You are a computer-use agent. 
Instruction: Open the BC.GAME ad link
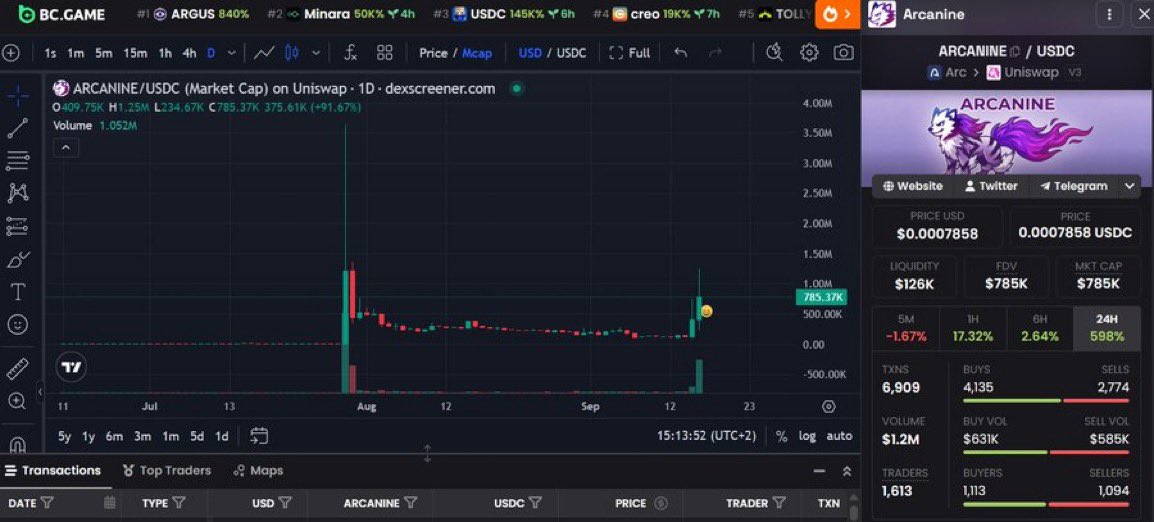(x=62, y=14)
